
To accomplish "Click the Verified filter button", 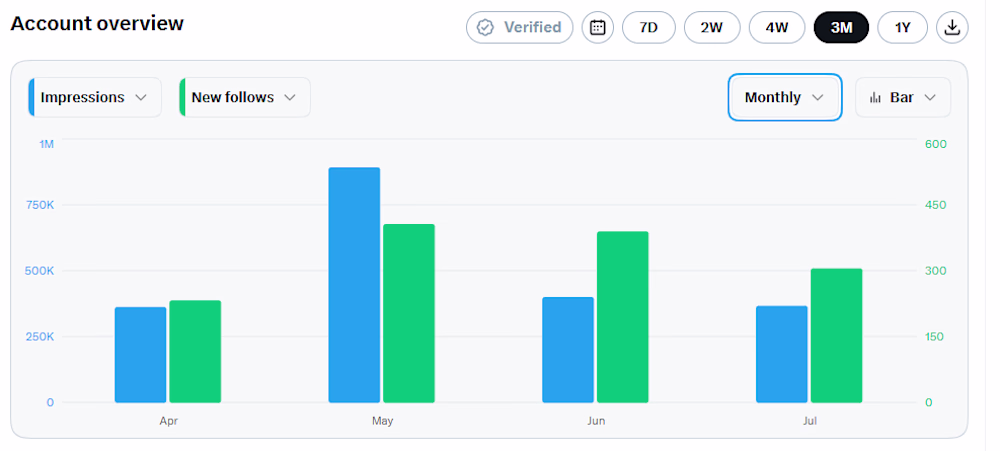I will [520, 27].
